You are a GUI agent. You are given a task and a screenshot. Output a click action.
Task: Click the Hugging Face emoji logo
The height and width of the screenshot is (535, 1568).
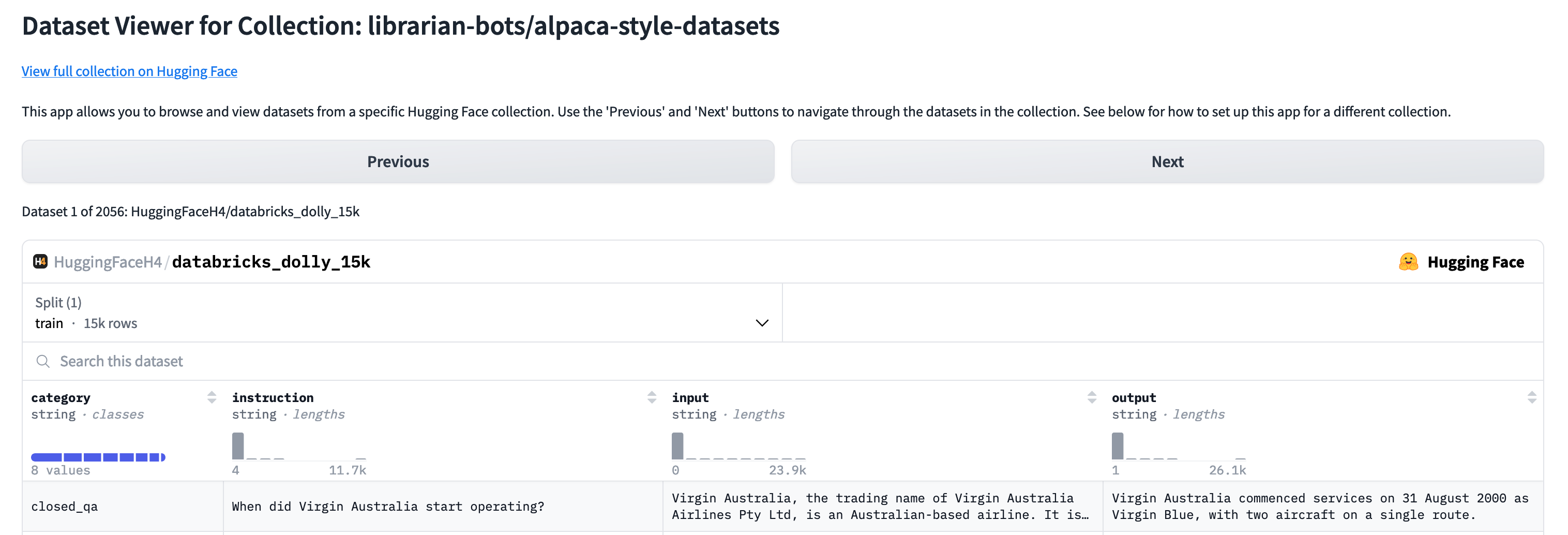coord(1408,262)
